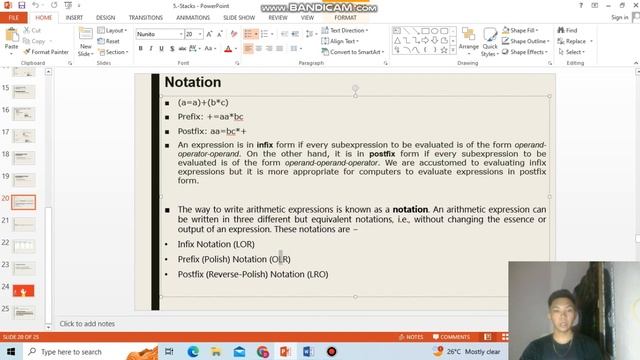The height and width of the screenshot is (360, 640).
Task: Click the Increase Font Size icon
Action: point(209,34)
